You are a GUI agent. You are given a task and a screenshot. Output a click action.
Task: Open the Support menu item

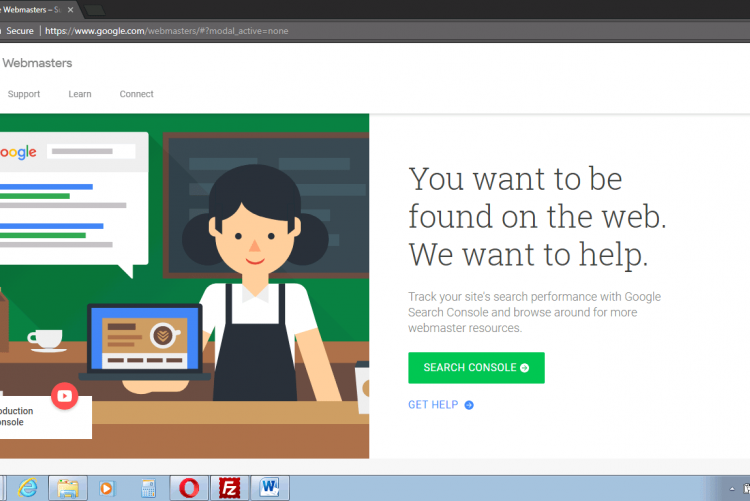pyautogui.click(x=24, y=94)
